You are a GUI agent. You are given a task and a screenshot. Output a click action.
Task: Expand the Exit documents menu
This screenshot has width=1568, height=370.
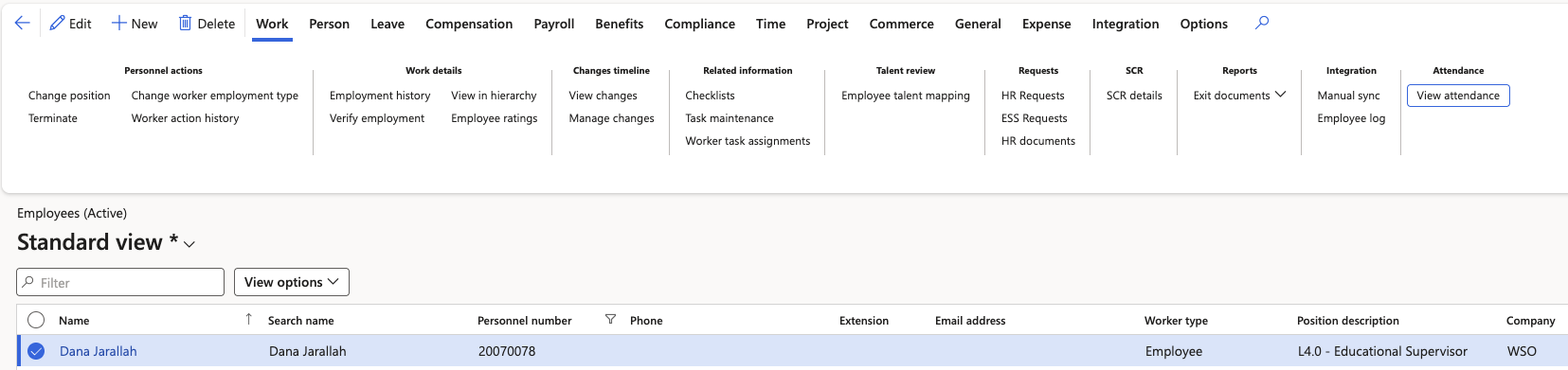[x=1239, y=96]
